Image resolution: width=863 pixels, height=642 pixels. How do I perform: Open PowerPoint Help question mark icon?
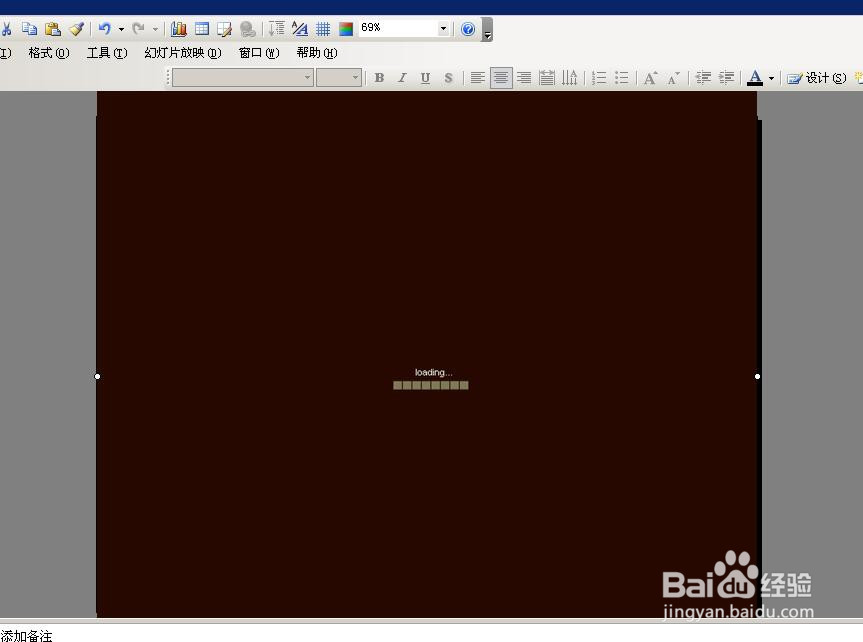(468, 29)
